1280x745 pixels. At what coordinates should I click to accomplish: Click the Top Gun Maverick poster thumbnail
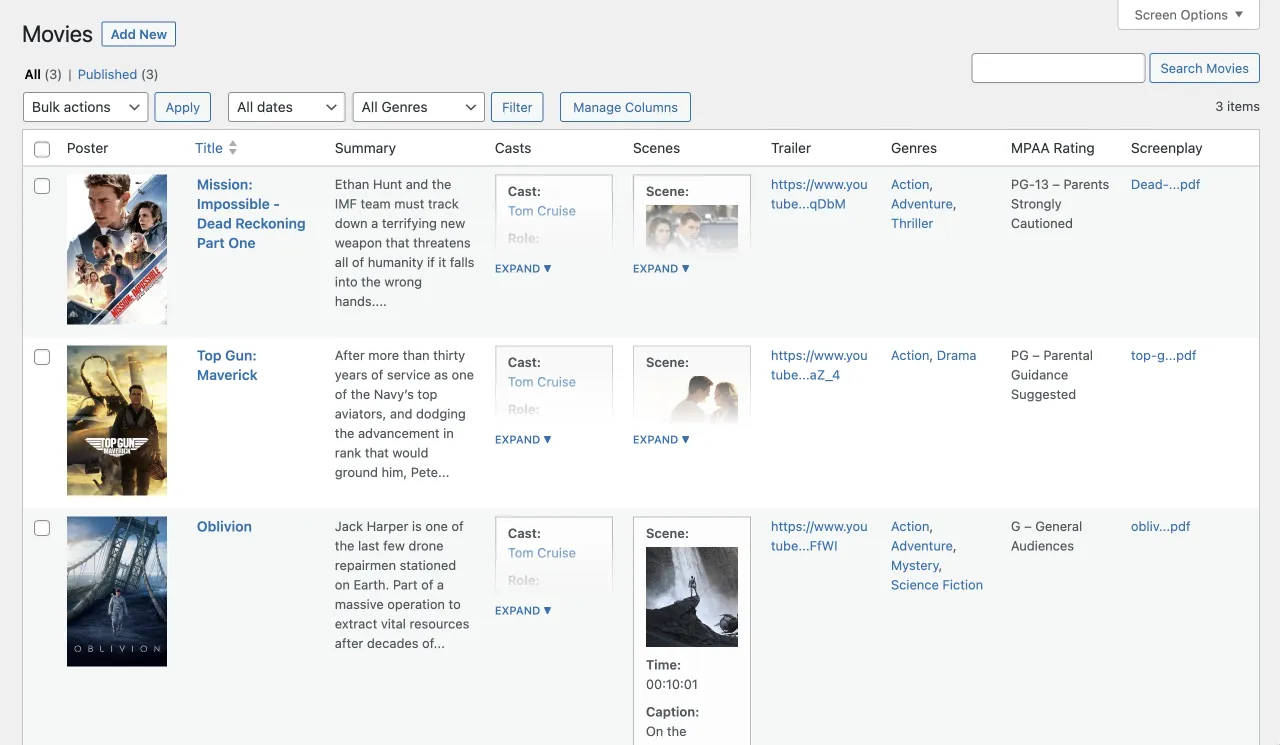coord(117,420)
